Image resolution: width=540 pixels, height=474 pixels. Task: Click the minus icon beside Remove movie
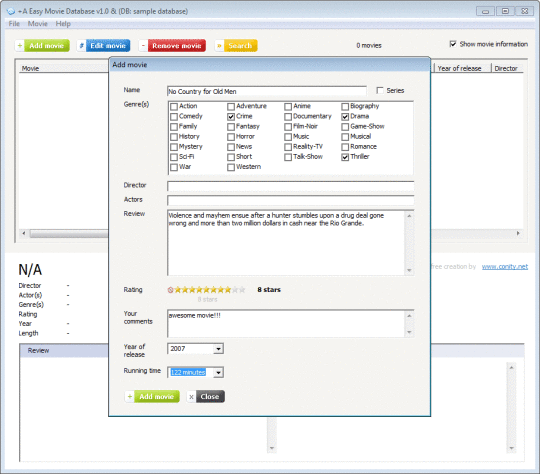point(143,45)
